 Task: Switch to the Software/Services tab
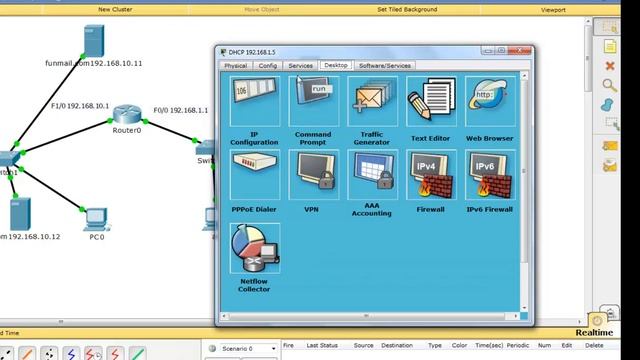pos(384,66)
